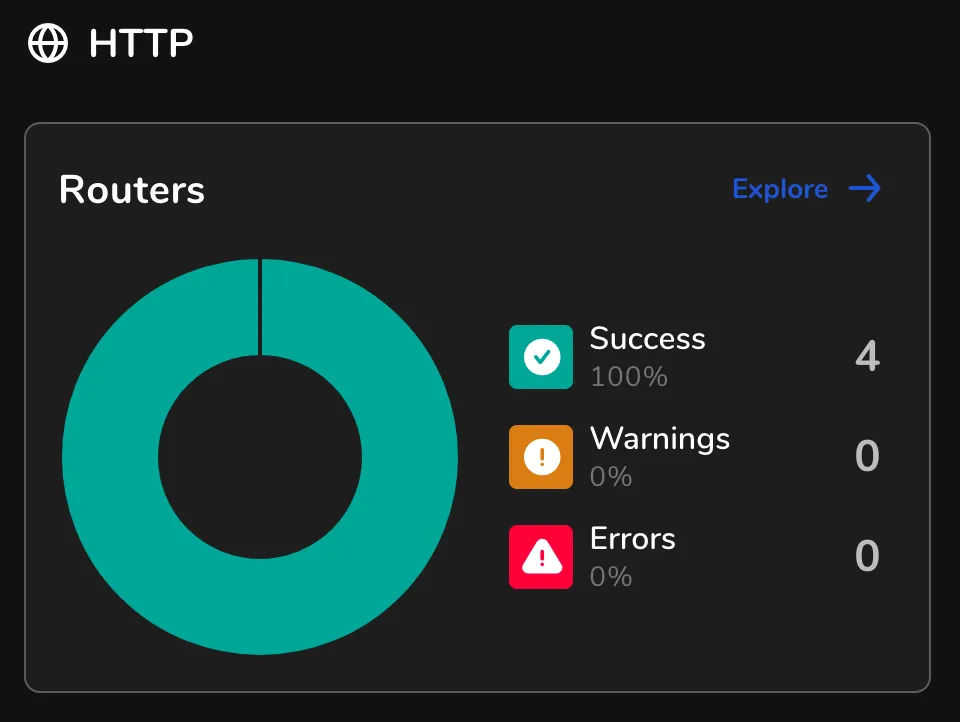Click the dark center of the donut chart
Image resolution: width=960 pixels, height=722 pixels.
pyautogui.click(x=260, y=457)
